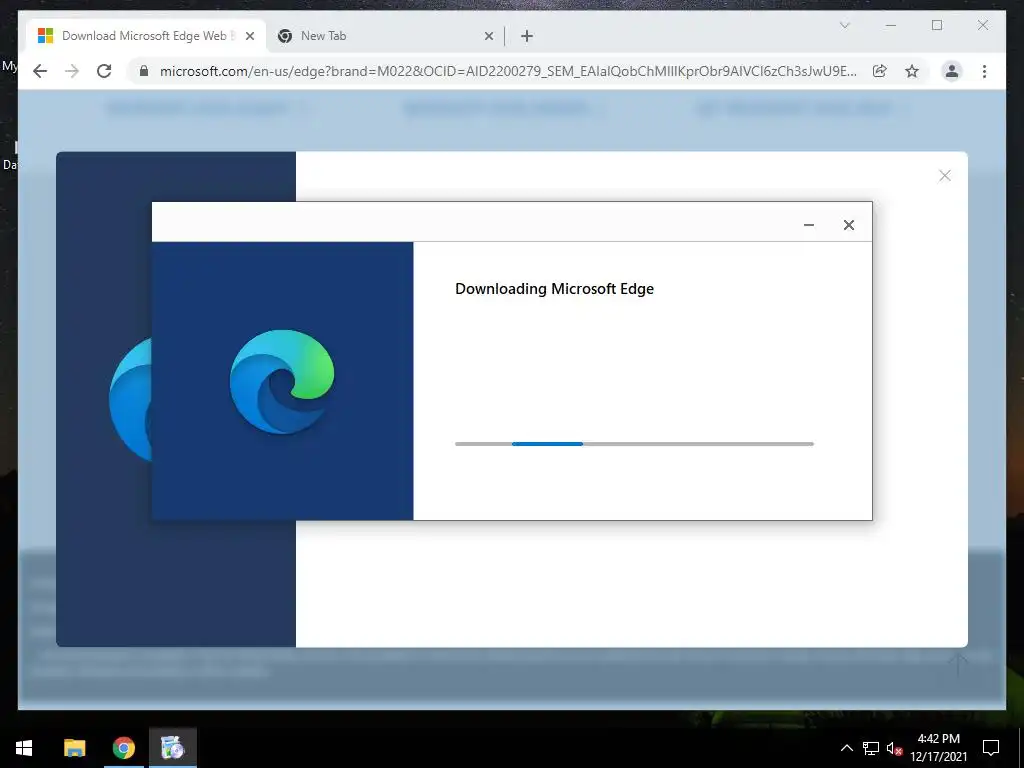The width and height of the screenshot is (1024, 768).
Task: Click the address bar URL
Action: point(507,71)
